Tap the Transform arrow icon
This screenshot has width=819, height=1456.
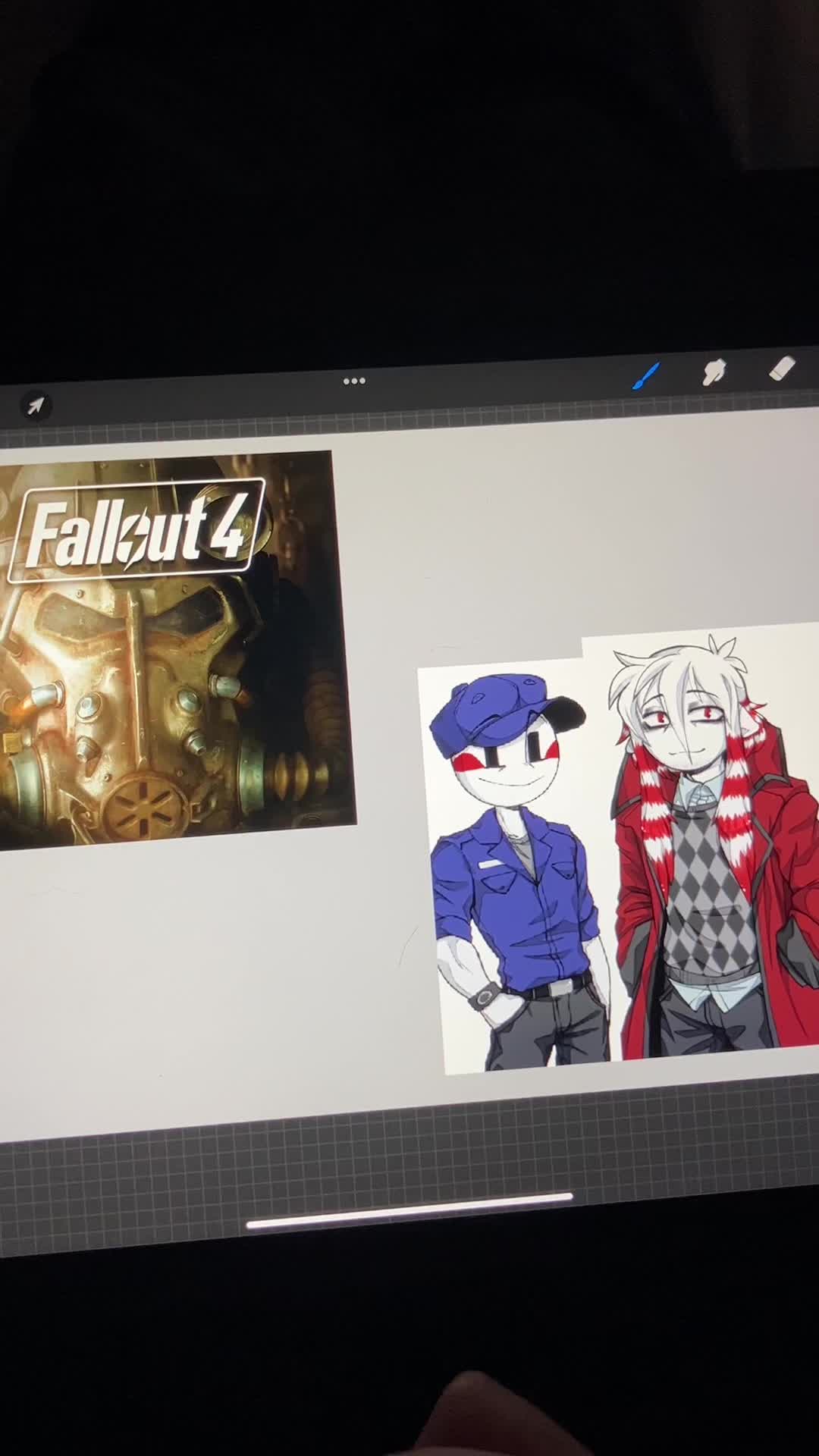35,406
